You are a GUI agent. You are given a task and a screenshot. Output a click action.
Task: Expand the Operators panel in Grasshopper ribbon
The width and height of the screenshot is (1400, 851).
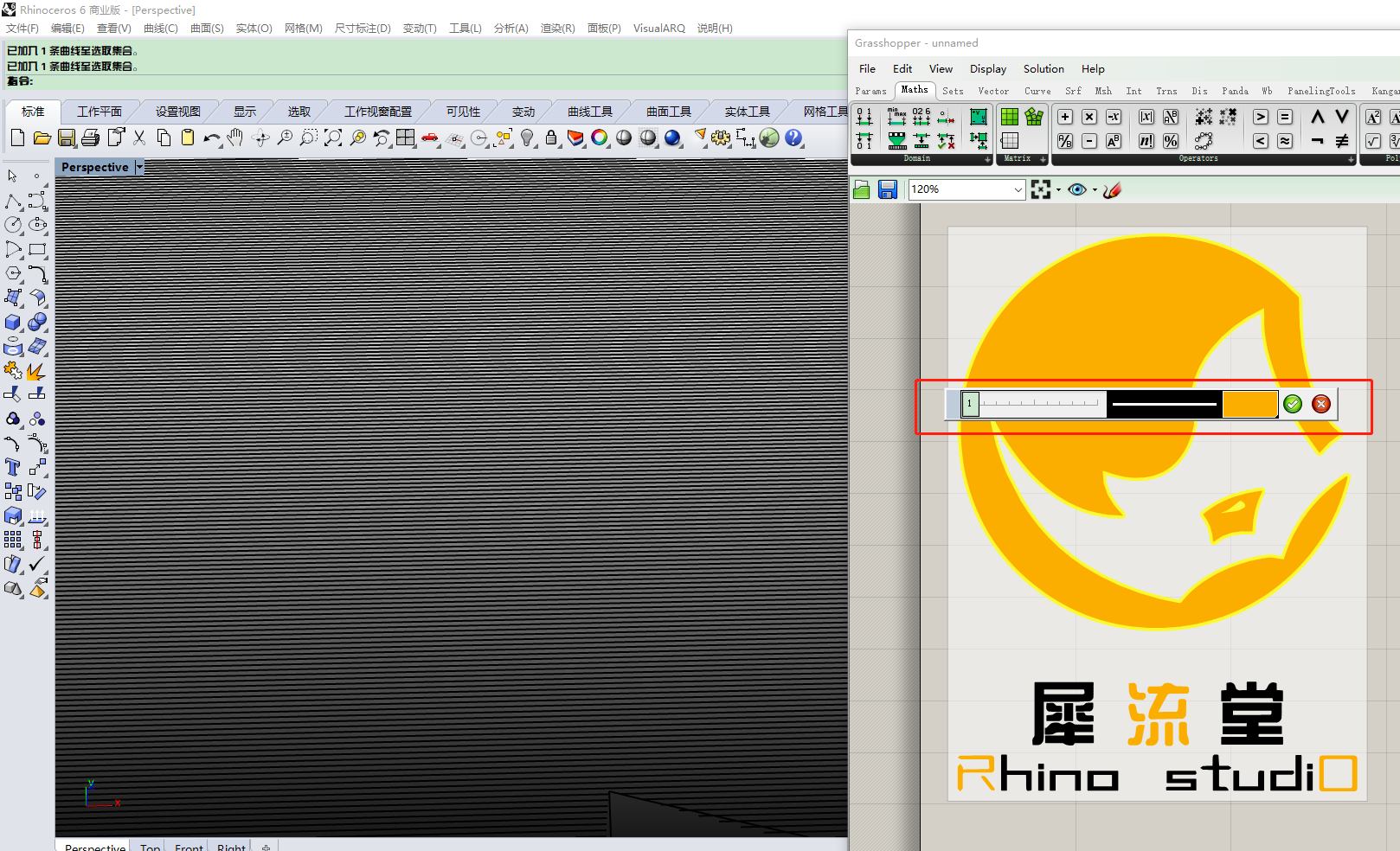point(1351,160)
